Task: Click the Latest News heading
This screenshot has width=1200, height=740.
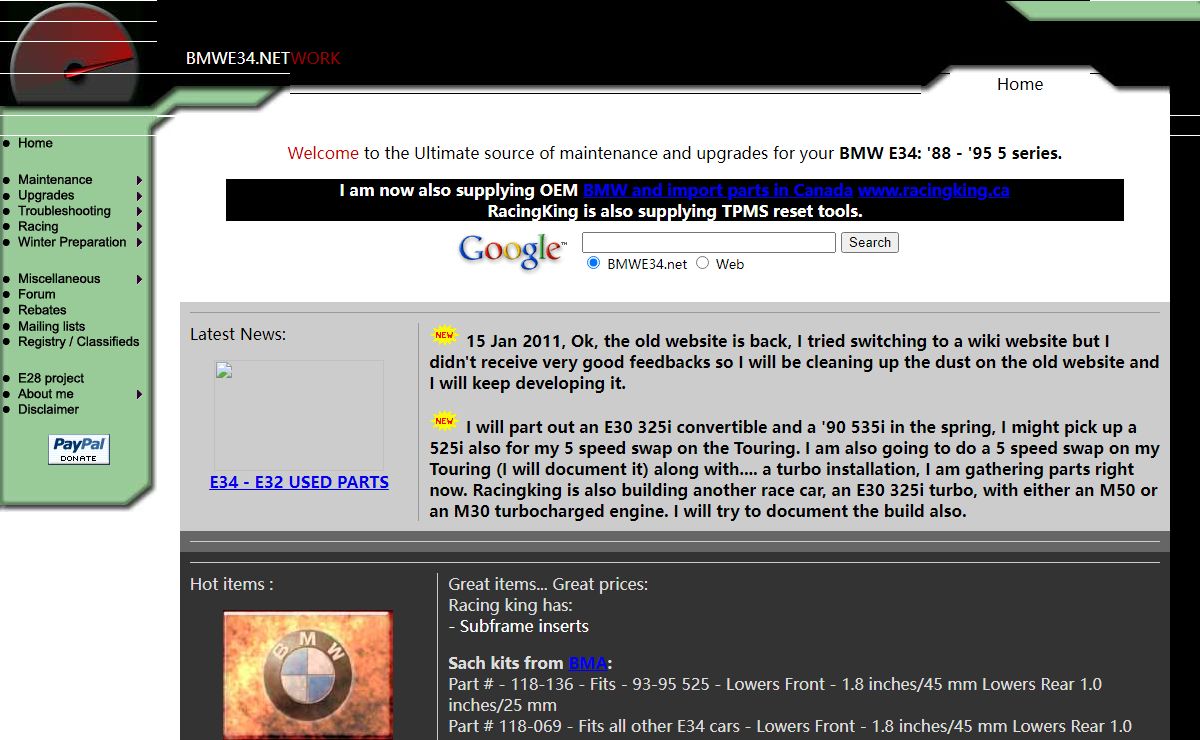Action: click(x=238, y=334)
